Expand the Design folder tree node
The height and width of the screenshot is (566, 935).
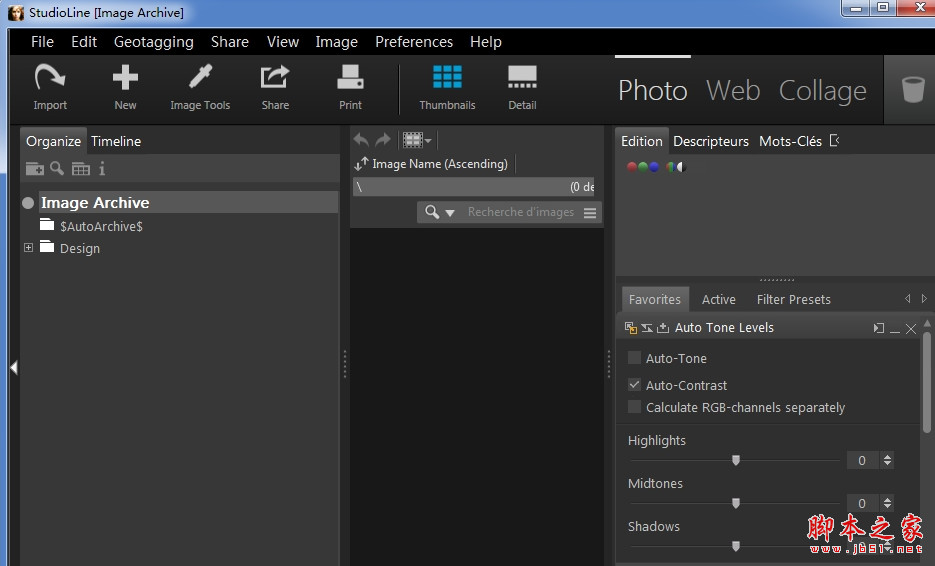tap(28, 248)
